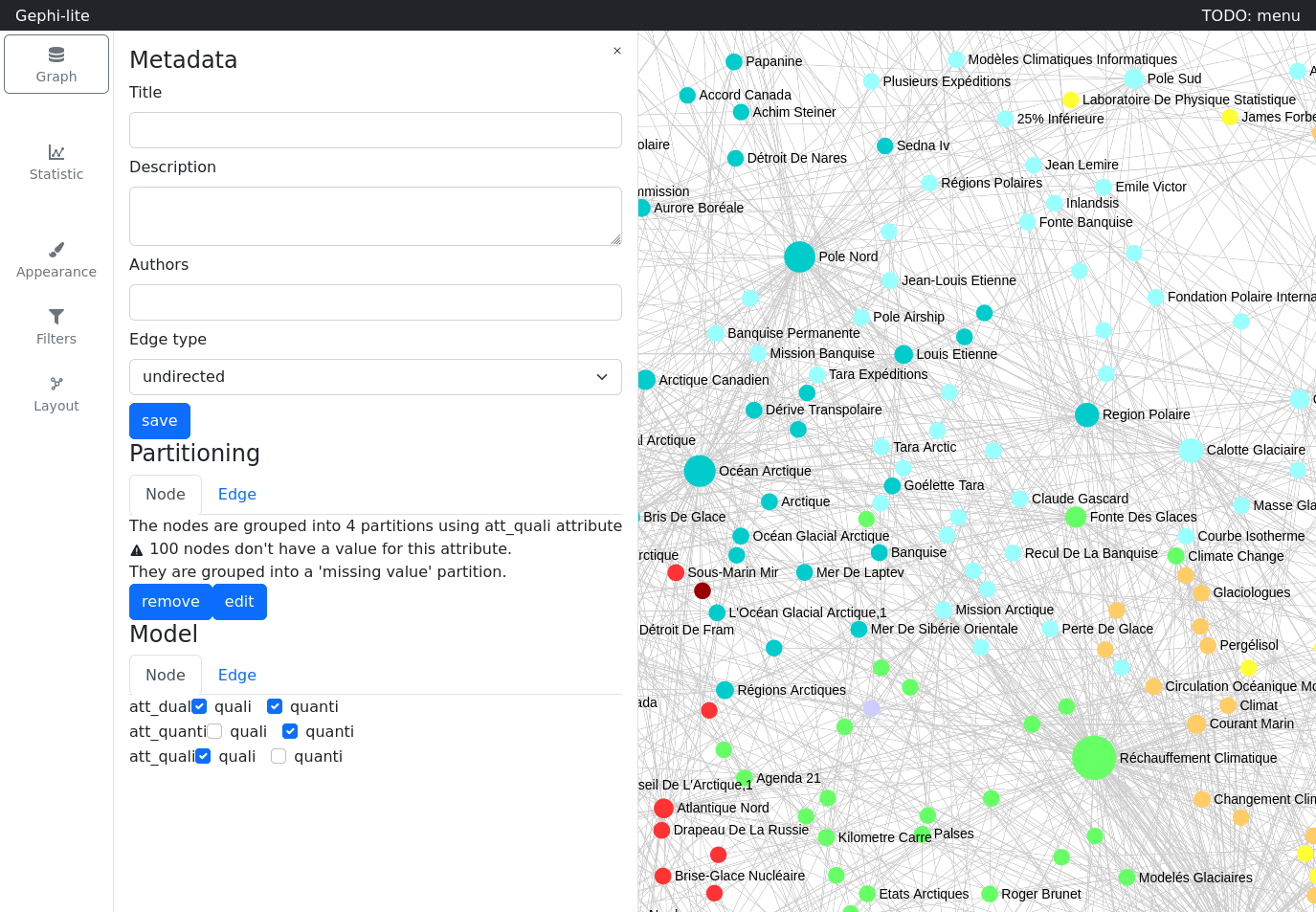The image size is (1316, 912).
Task: Select the Accord Canada node
Action: point(687,95)
